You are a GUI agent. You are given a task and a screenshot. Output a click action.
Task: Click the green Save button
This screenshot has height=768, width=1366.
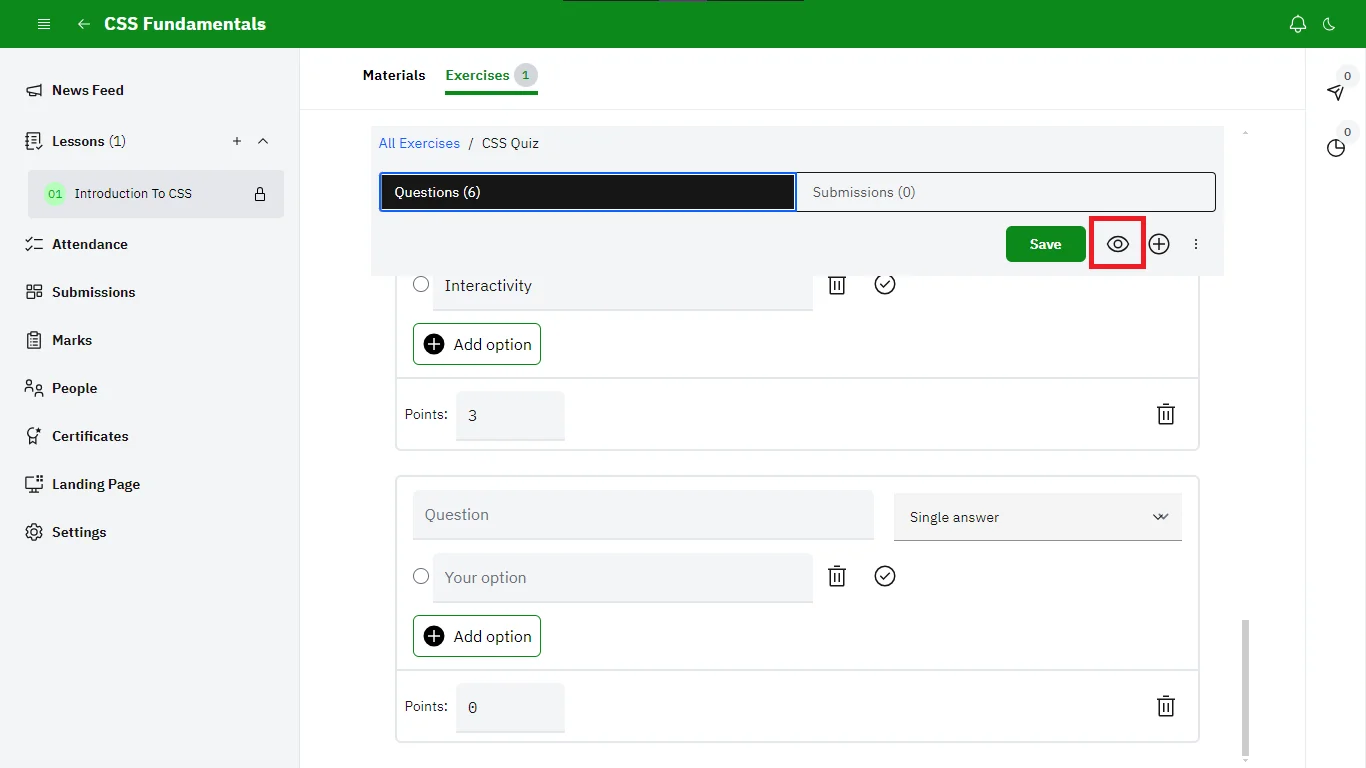pos(1045,244)
